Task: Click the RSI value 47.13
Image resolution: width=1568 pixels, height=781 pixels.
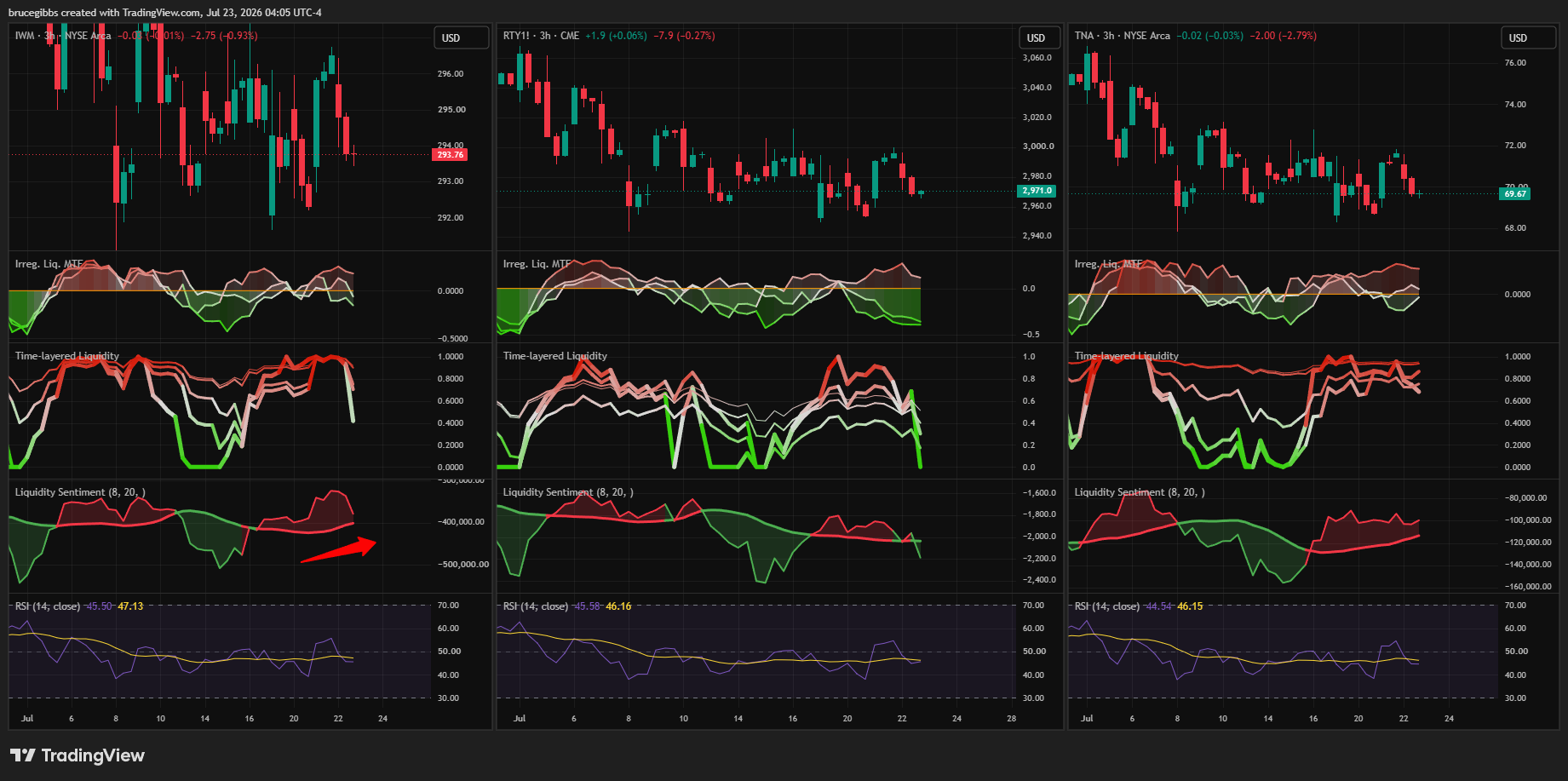Action: [130, 606]
